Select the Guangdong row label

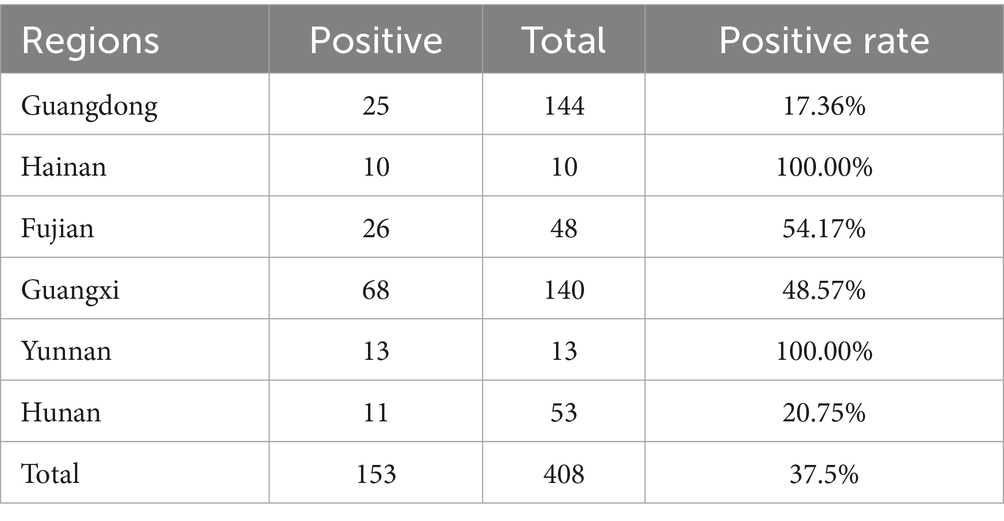(89, 107)
